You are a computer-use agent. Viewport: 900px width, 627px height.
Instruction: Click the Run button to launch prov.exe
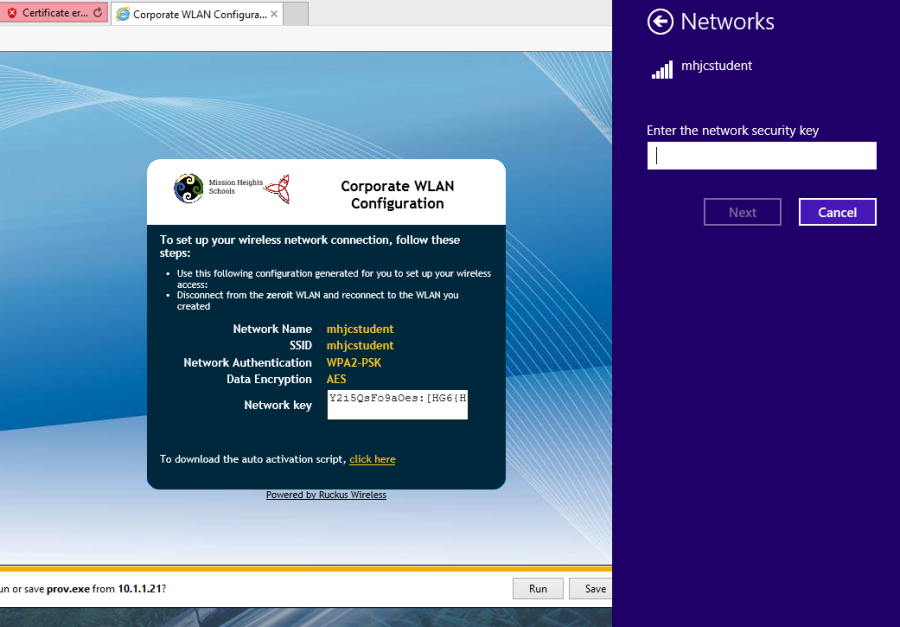537,588
